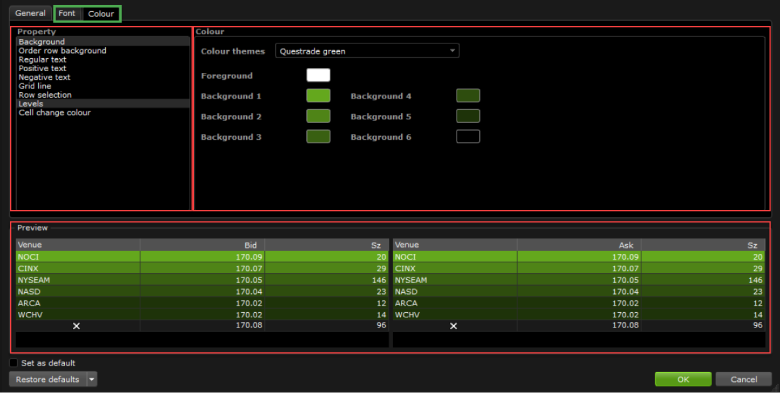The image size is (780, 393).
Task: Open Background 4 colour swatch
Action: click(468, 96)
